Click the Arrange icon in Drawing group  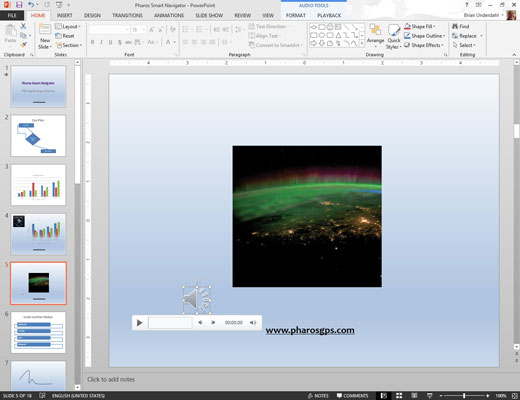[376, 34]
